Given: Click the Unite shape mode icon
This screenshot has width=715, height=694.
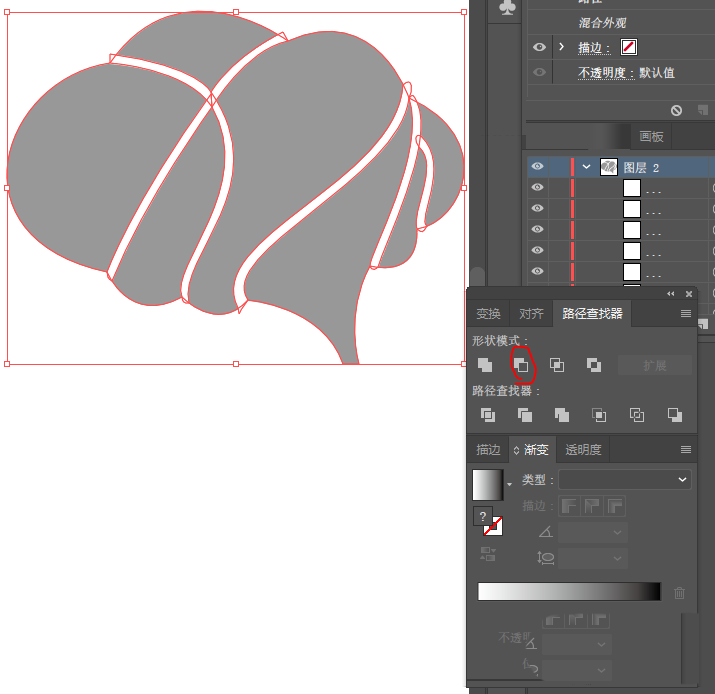Looking at the screenshot, I should click(485, 365).
